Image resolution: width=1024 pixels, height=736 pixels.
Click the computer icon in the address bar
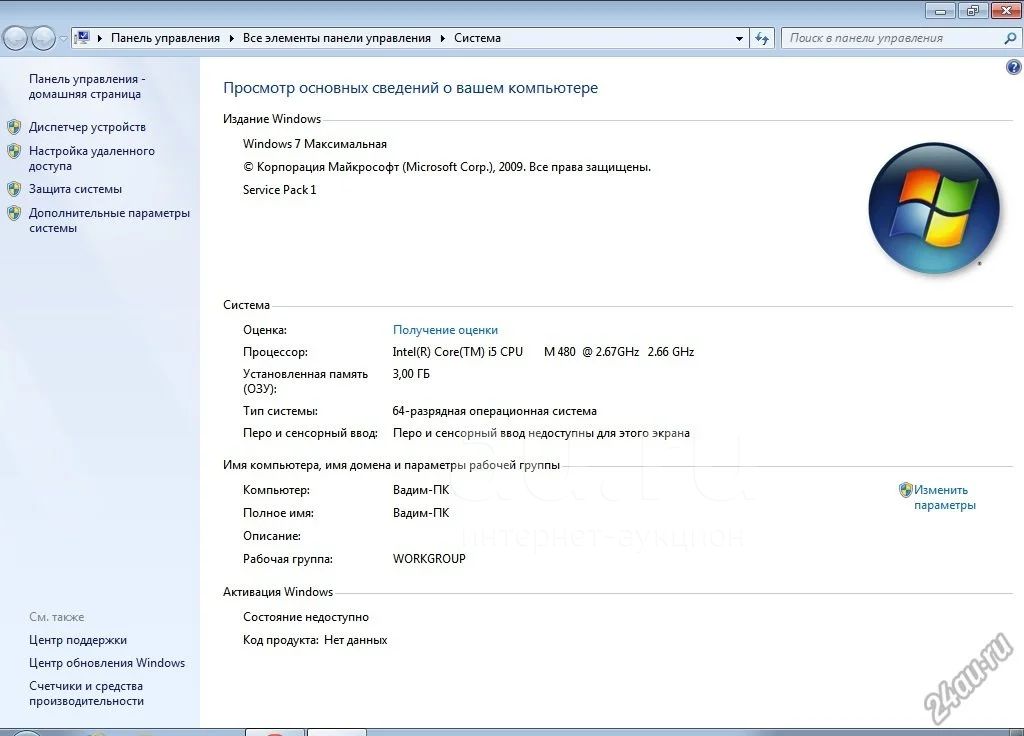(x=82, y=38)
